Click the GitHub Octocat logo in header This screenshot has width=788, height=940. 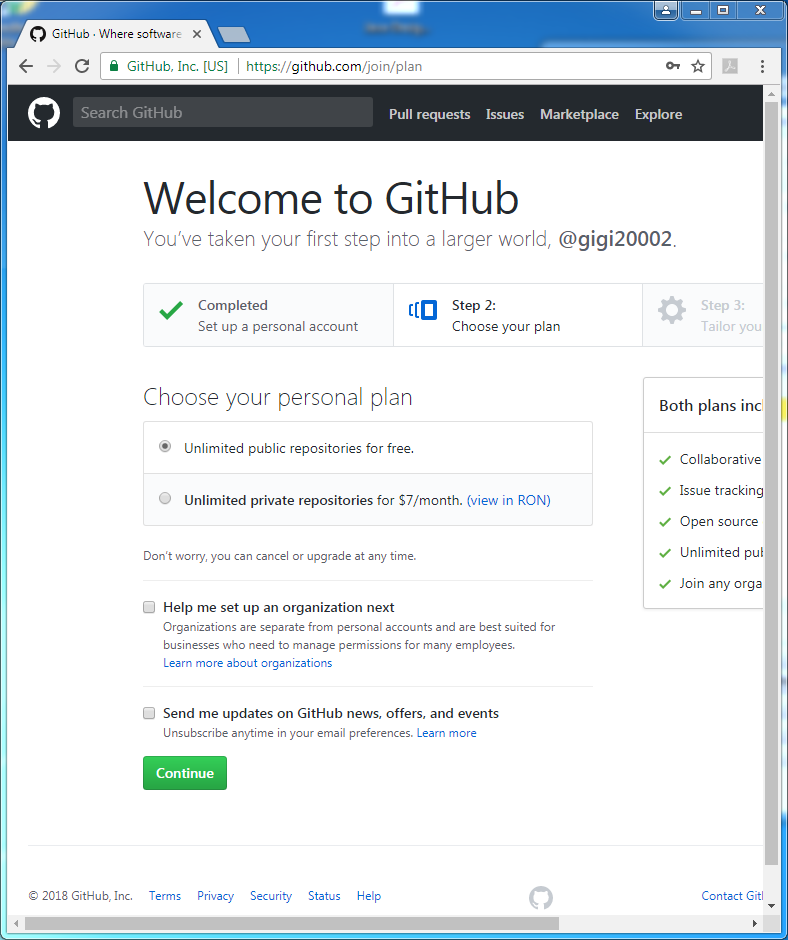point(44,113)
